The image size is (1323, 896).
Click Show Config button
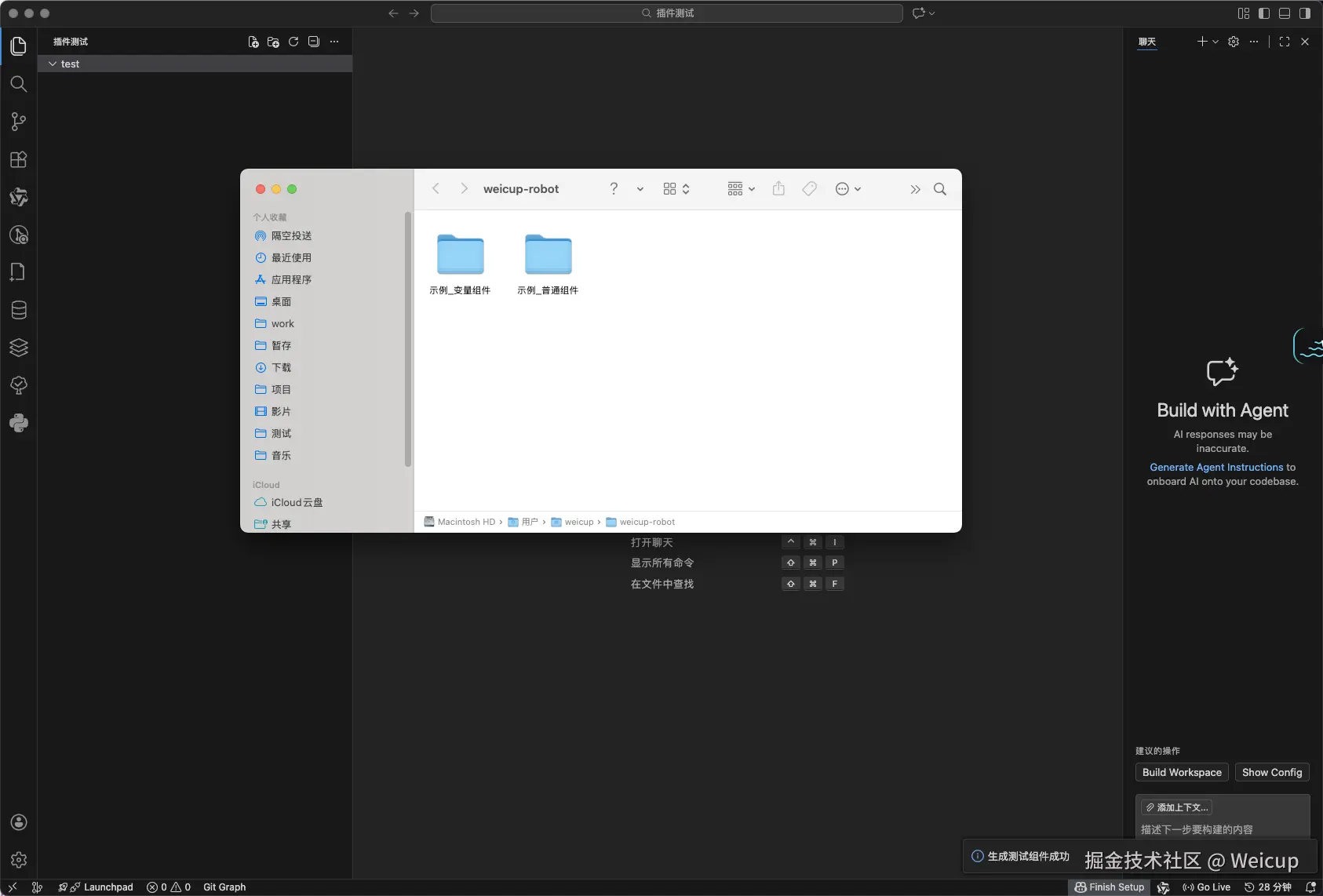pos(1272,772)
